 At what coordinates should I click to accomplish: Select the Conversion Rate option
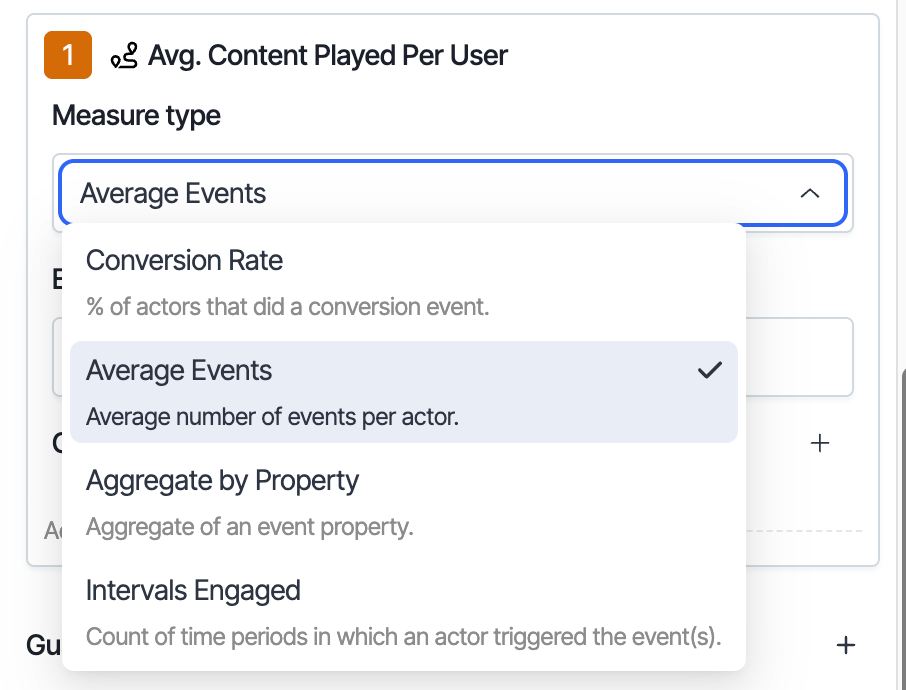184,261
